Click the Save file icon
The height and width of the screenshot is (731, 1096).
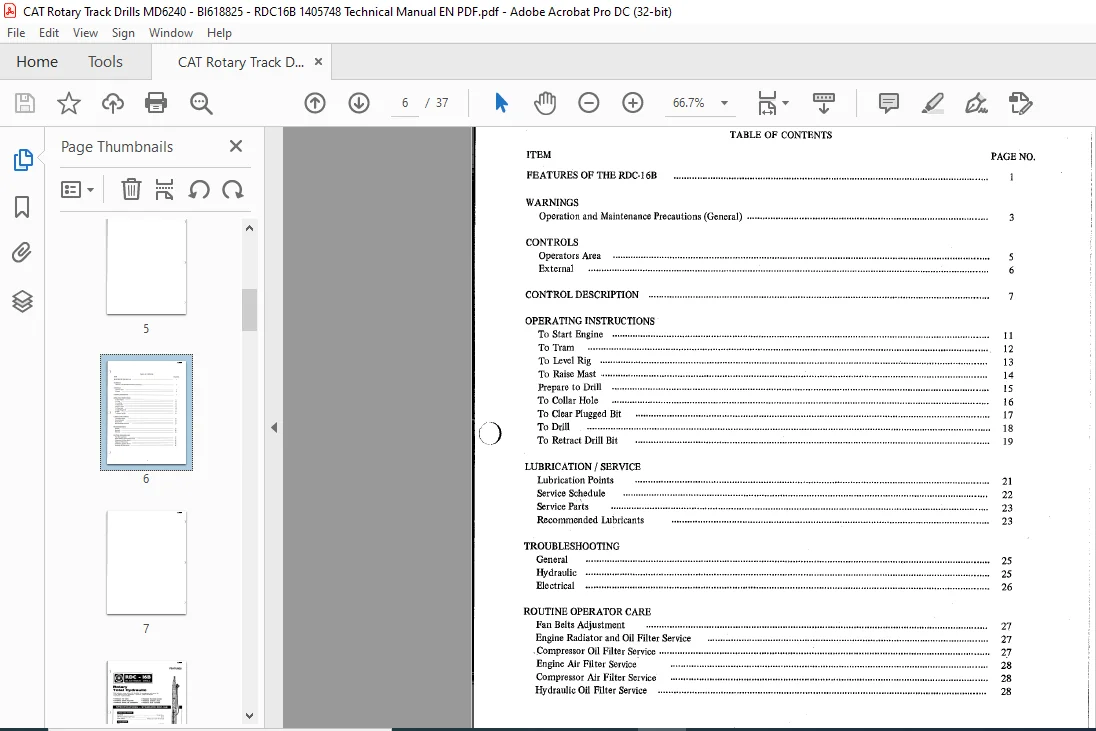25,103
